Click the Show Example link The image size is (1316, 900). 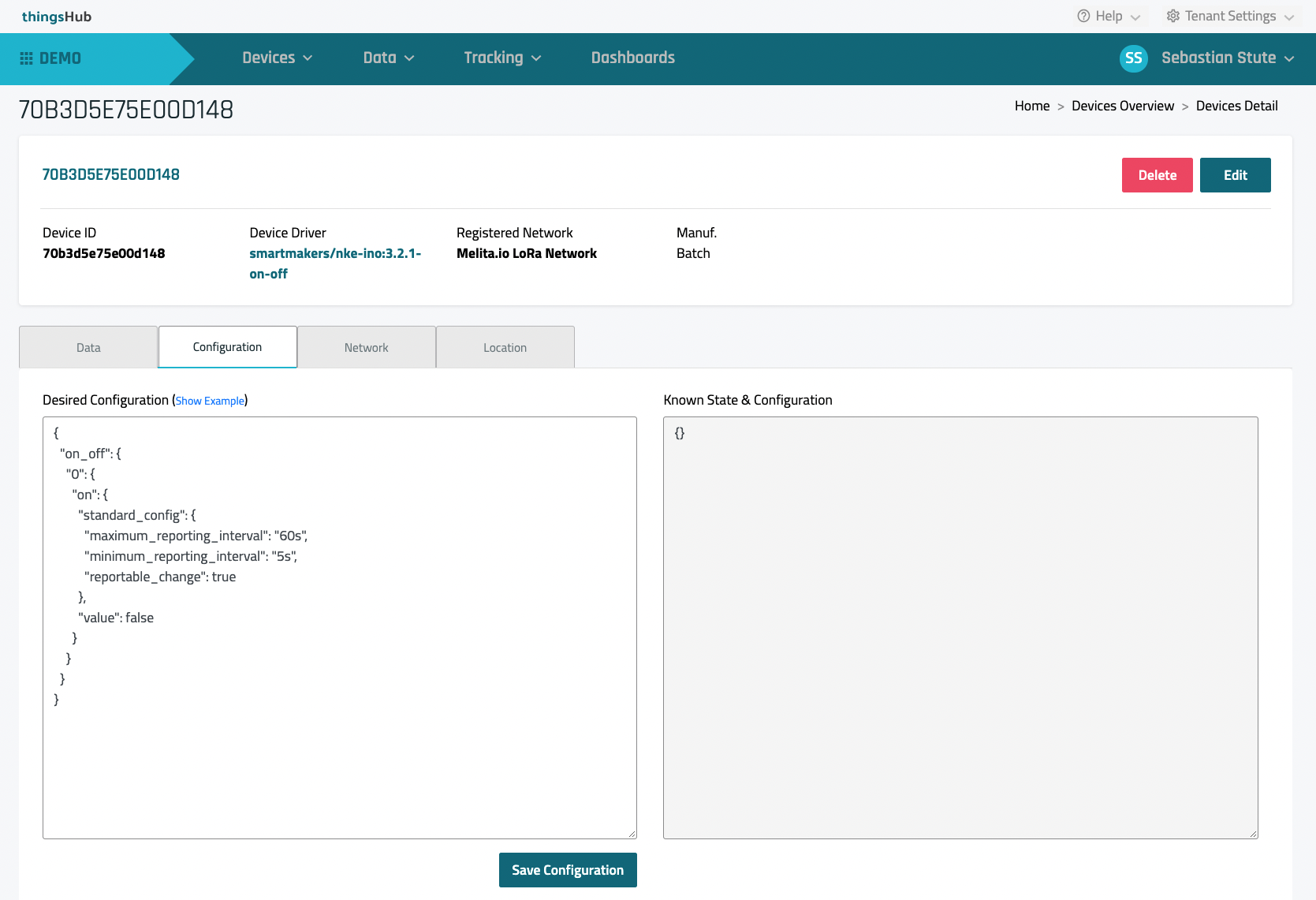coord(210,401)
